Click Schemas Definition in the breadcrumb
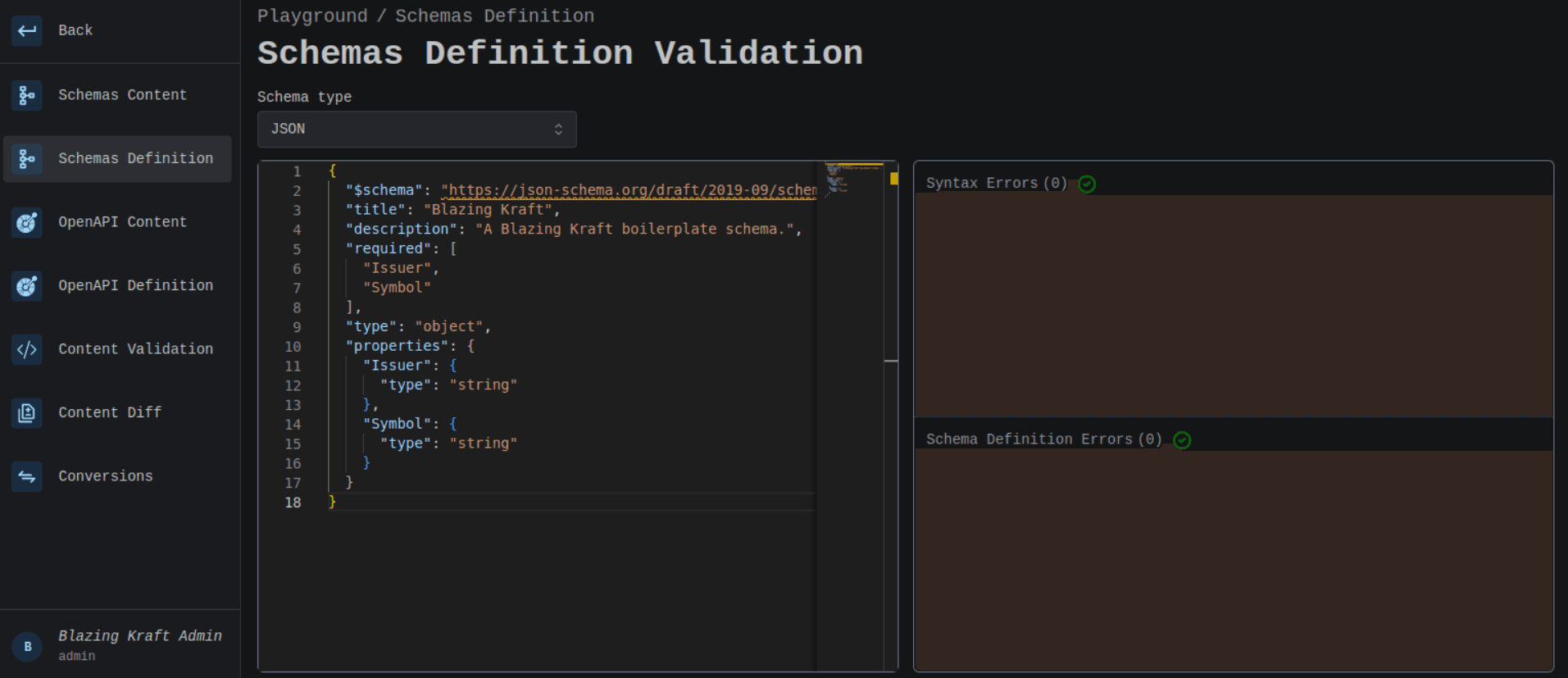This screenshot has height=678, width=1568. [494, 16]
